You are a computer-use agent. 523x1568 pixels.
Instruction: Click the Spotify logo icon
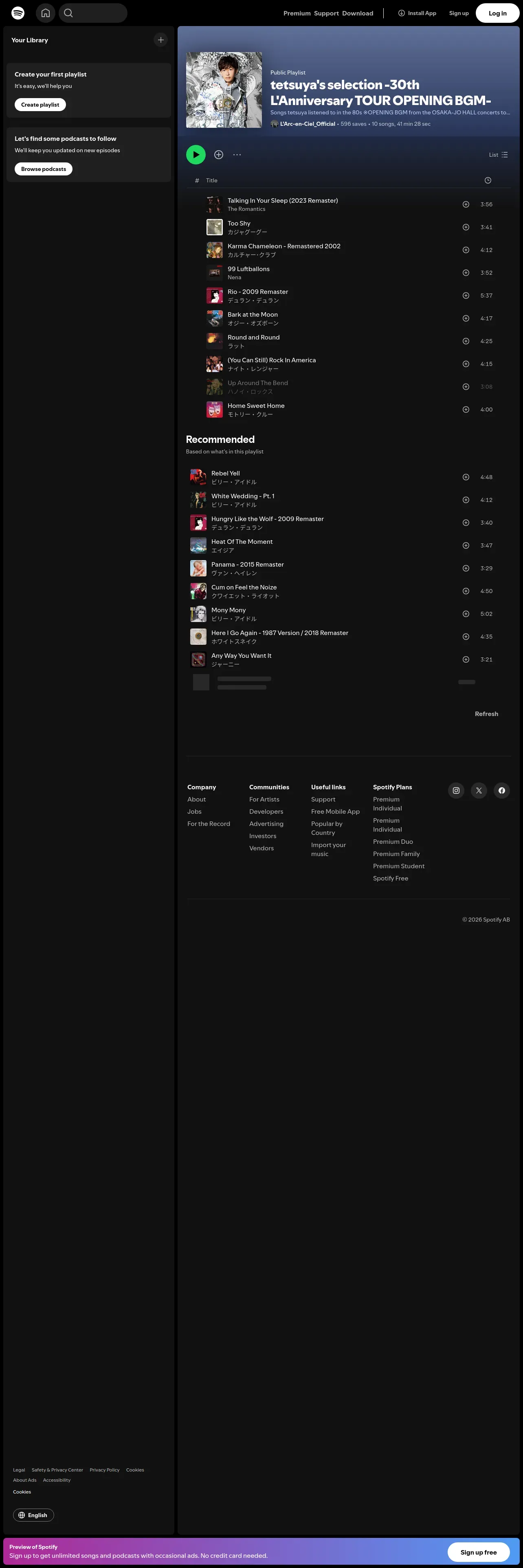[x=18, y=13]
